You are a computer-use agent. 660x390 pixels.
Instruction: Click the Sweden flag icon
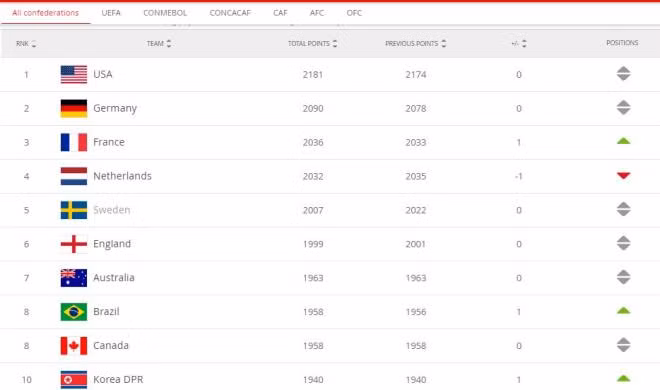click(74, 210)
